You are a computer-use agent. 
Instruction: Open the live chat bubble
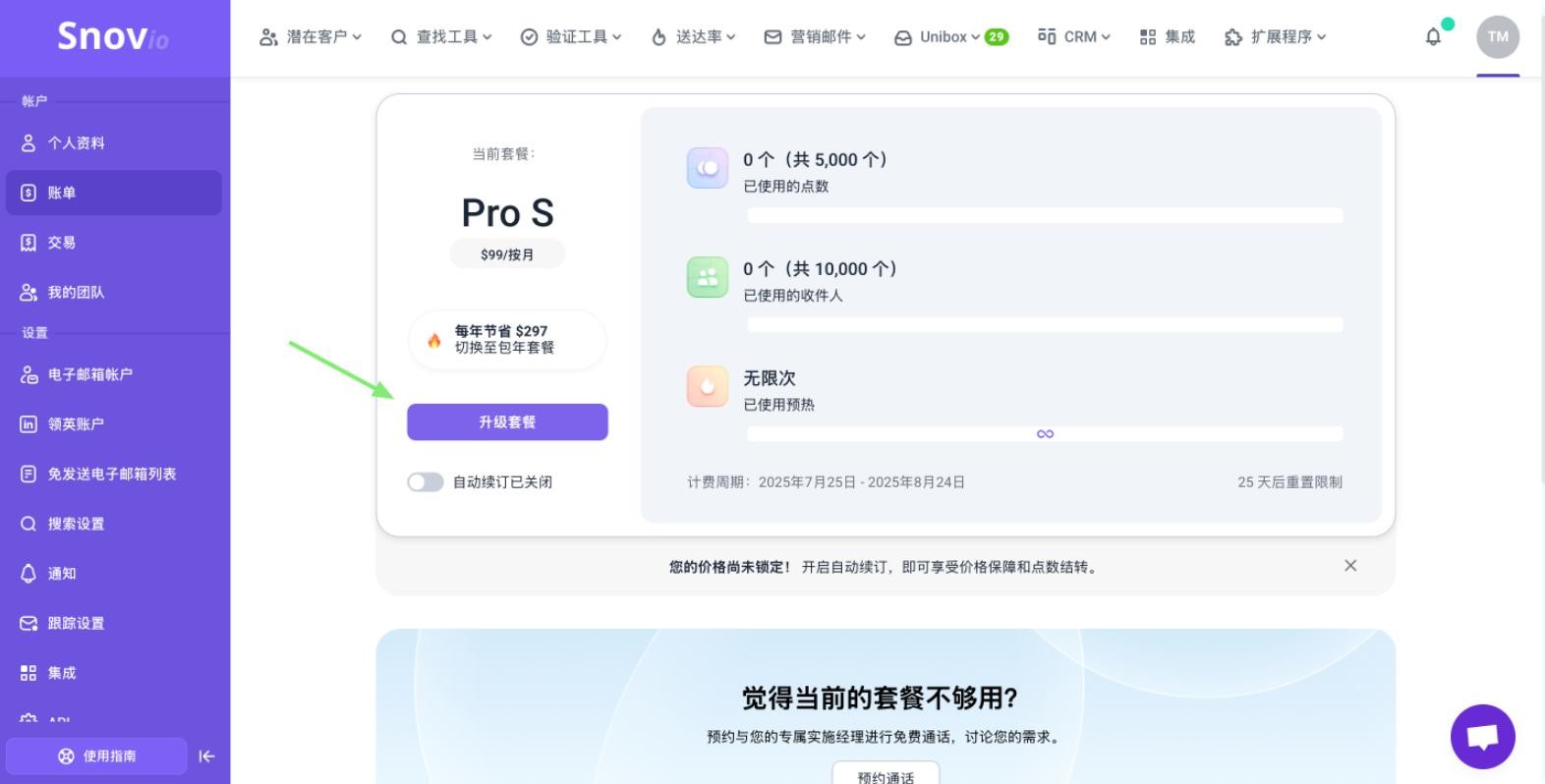pyautogui.click(x=1482, y=736)
